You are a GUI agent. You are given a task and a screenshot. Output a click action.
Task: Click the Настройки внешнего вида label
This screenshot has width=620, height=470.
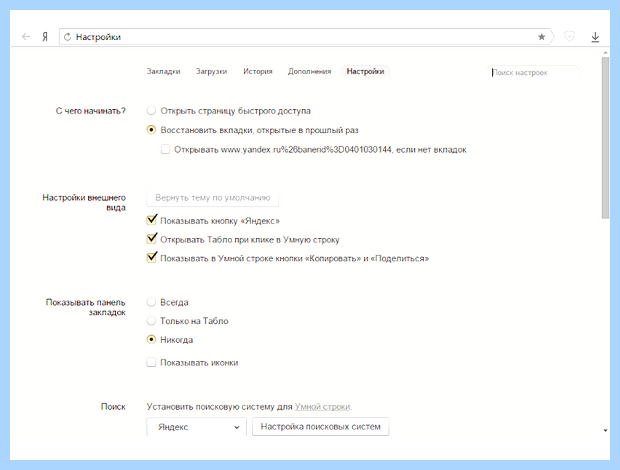click(x=84, y=202)
